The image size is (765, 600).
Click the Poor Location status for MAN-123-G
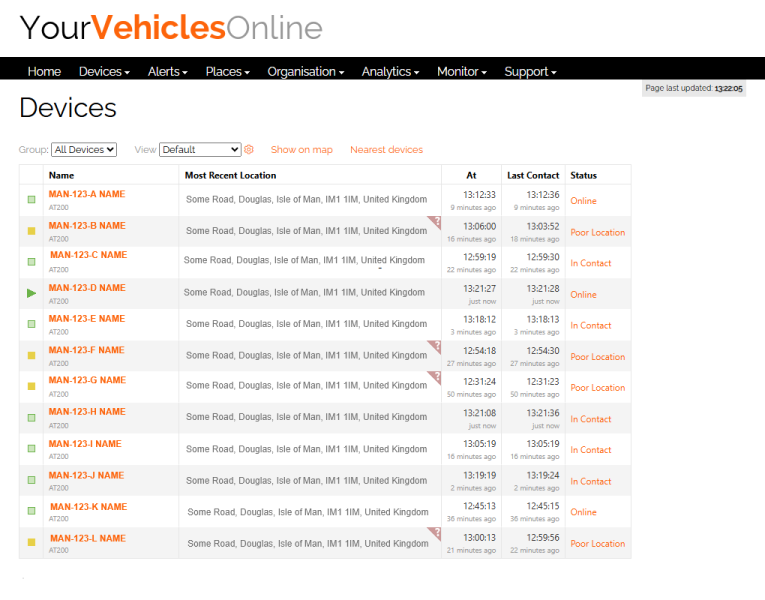coord(597,388)
